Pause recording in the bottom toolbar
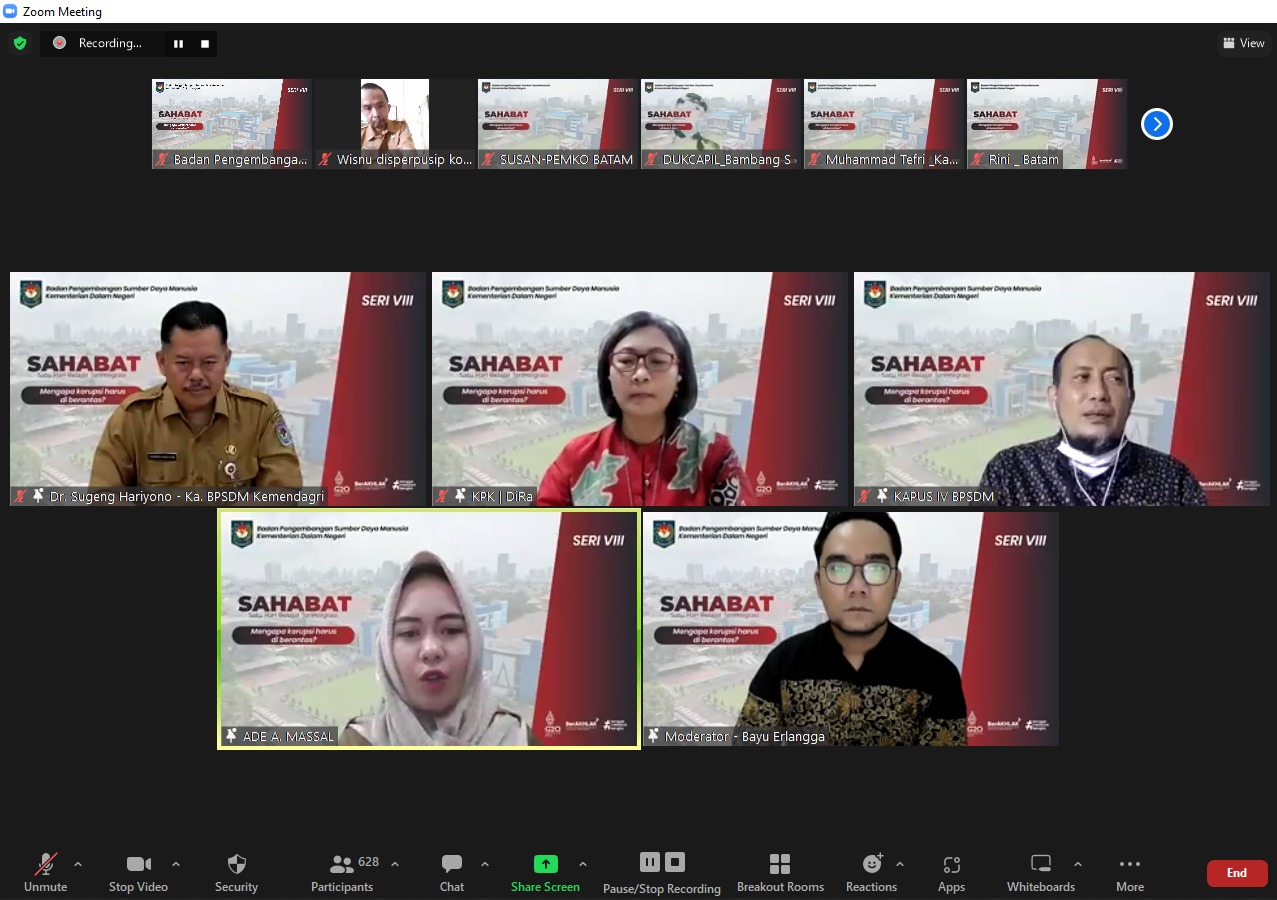Screen dimensions: 1277x900 pos(650,862)
